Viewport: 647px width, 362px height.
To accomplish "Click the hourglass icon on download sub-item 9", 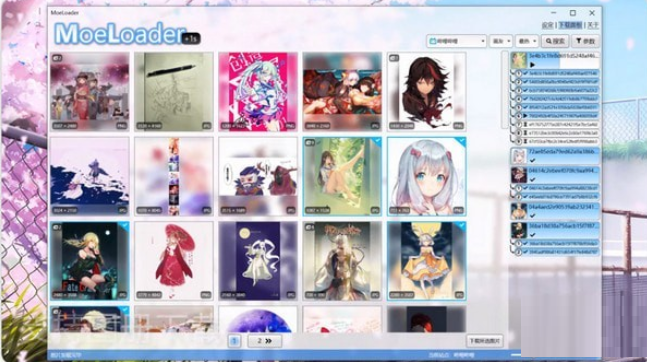I will click(525, 142).
